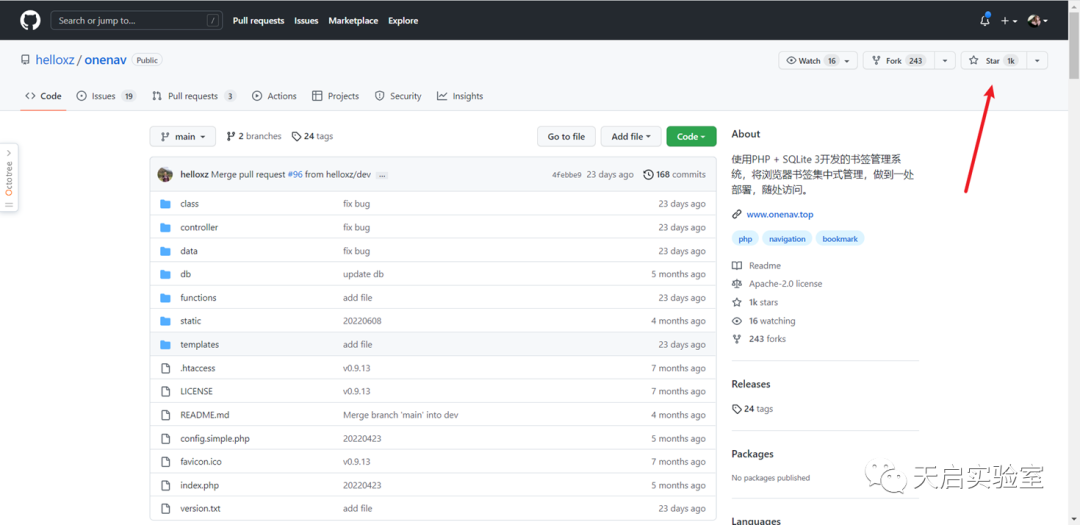The image size is (1080, 525).
Task: Open the controller folder
Action: (x=199, y=227)
